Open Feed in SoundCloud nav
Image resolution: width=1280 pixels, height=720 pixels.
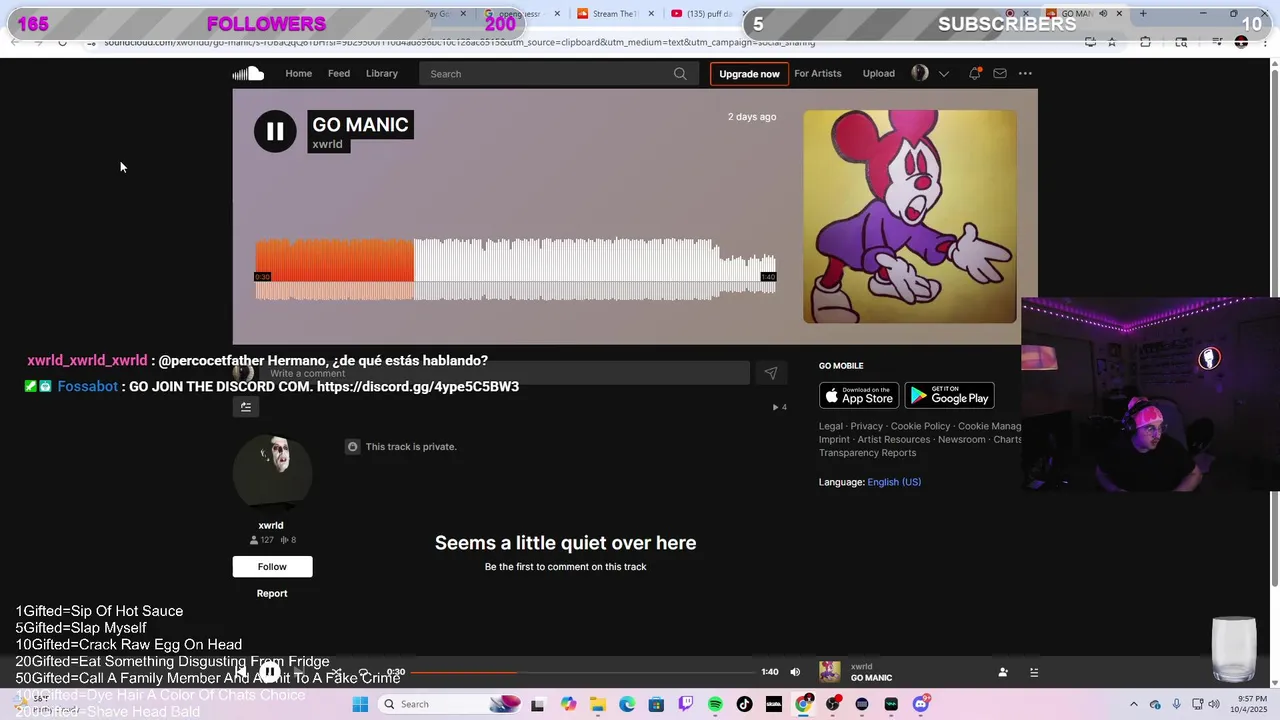[x=339, y=73]
